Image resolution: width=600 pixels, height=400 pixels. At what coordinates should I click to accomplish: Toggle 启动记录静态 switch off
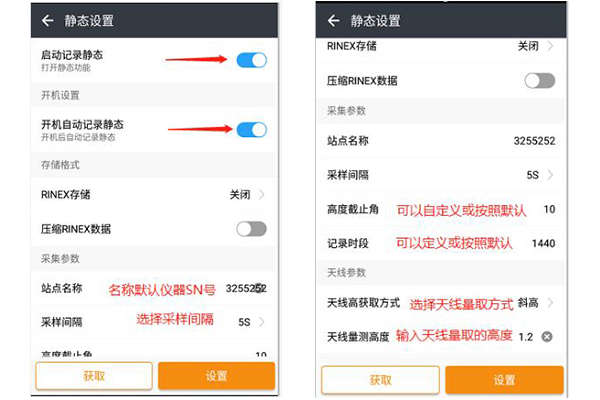tap(251, 60)
